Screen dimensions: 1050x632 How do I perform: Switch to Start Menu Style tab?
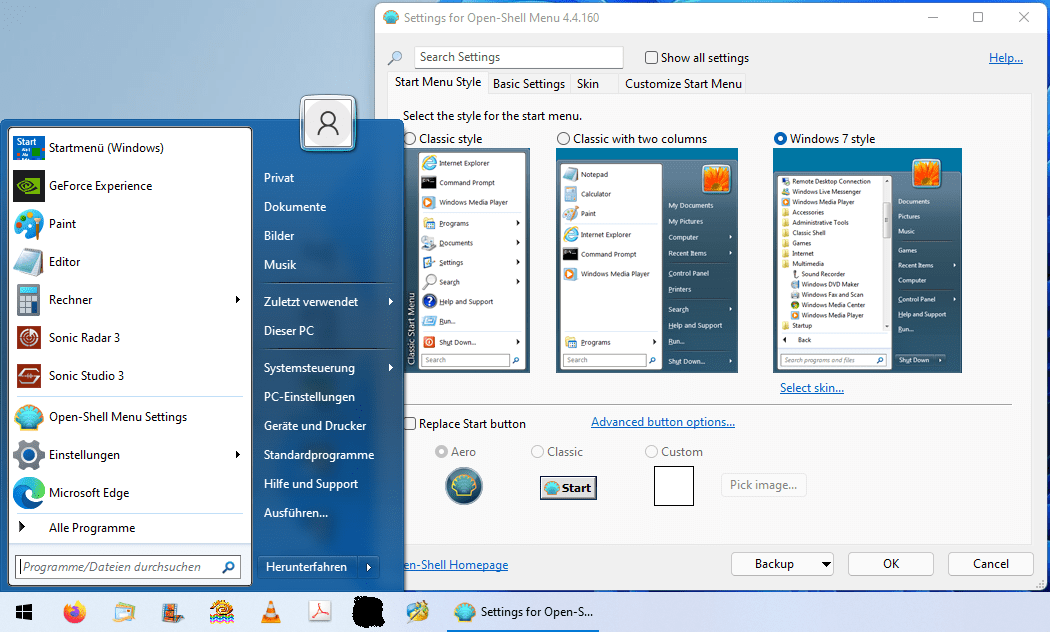point(438,82)
